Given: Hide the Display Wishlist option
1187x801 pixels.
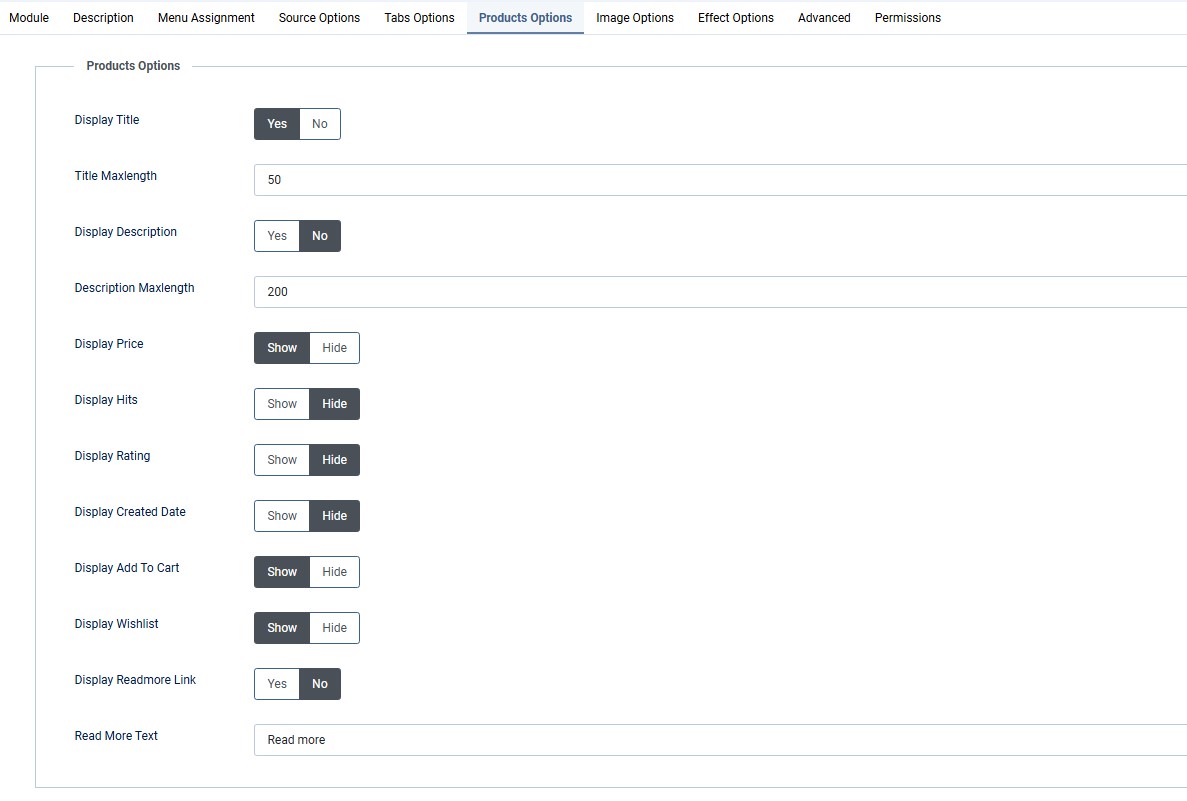Looking at the screenshot, I should 334,628.
